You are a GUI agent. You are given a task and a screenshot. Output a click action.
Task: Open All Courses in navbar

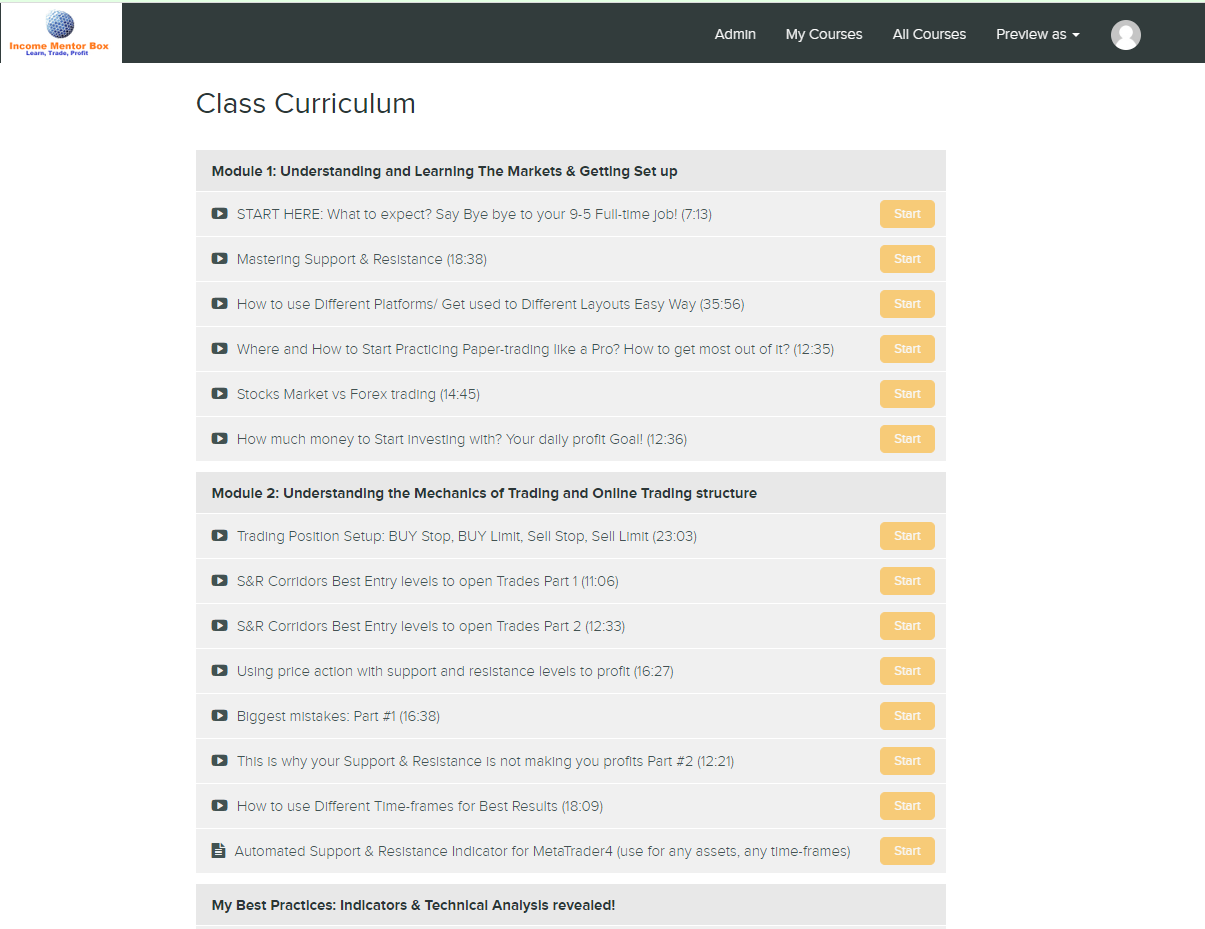(x=929, y=34)
